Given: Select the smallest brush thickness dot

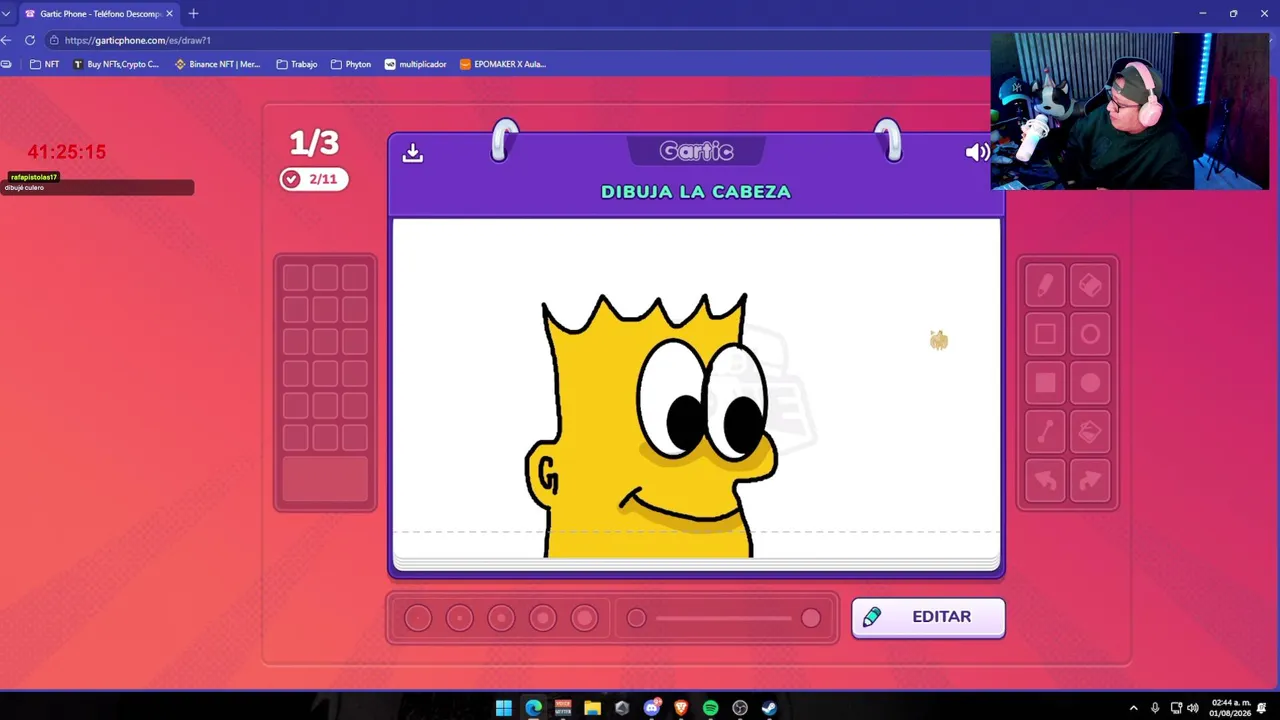Looking at the screenshot, I should tap(418, 618).
